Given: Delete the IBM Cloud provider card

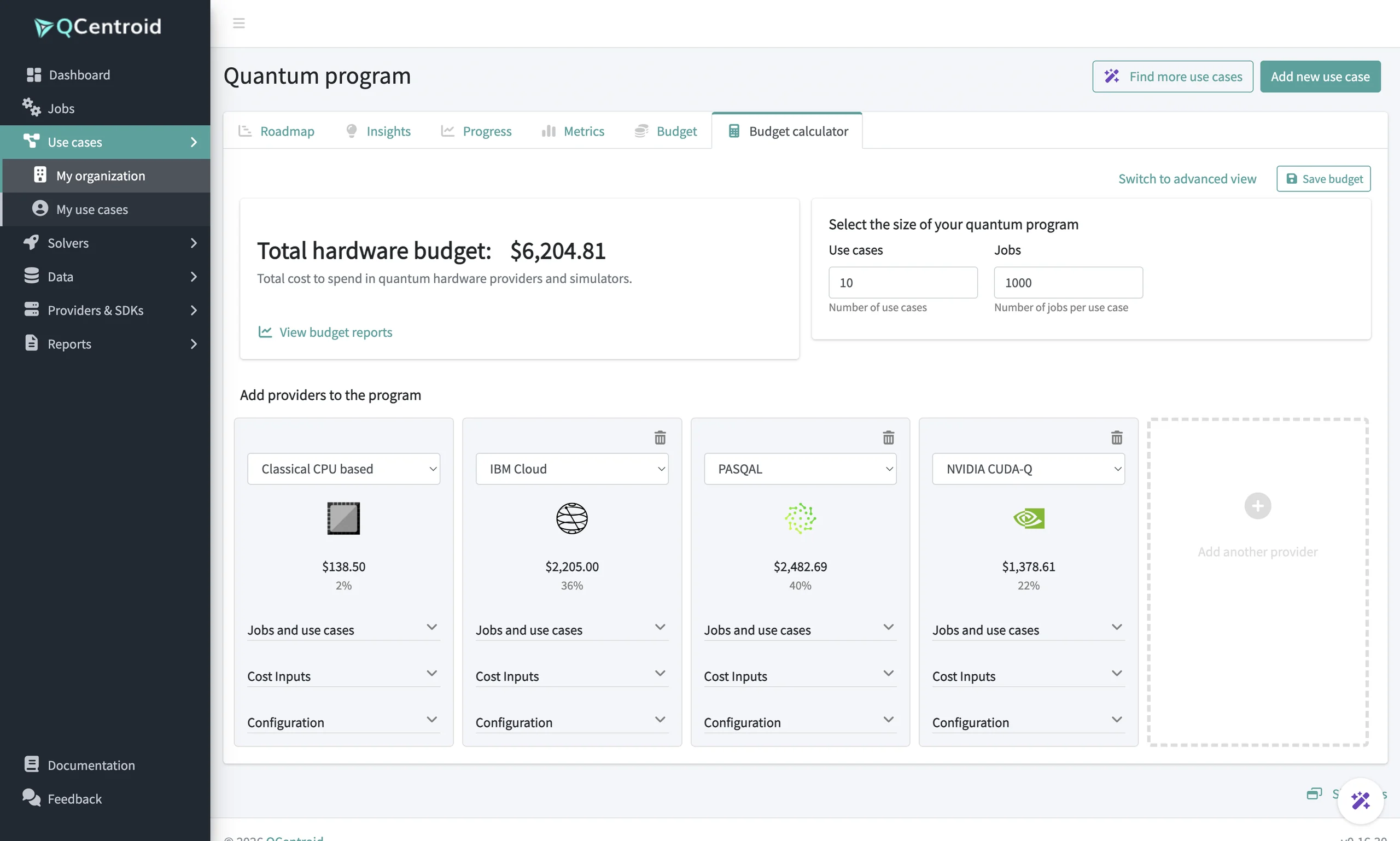Looking at the screenshot, I should point(660,437).
